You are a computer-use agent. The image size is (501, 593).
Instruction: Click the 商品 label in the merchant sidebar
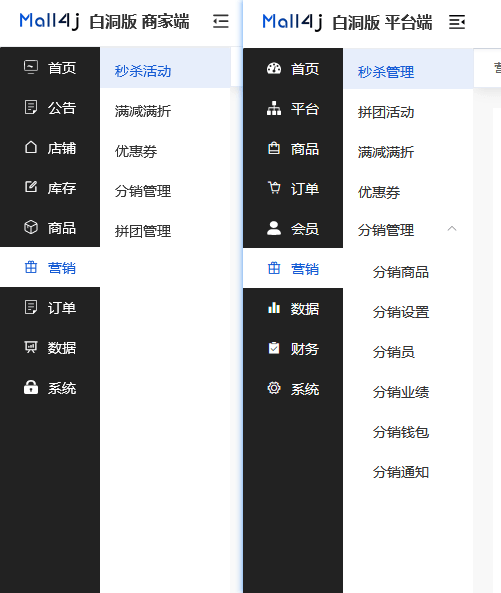pyautogui.click(x=62, y=228)
